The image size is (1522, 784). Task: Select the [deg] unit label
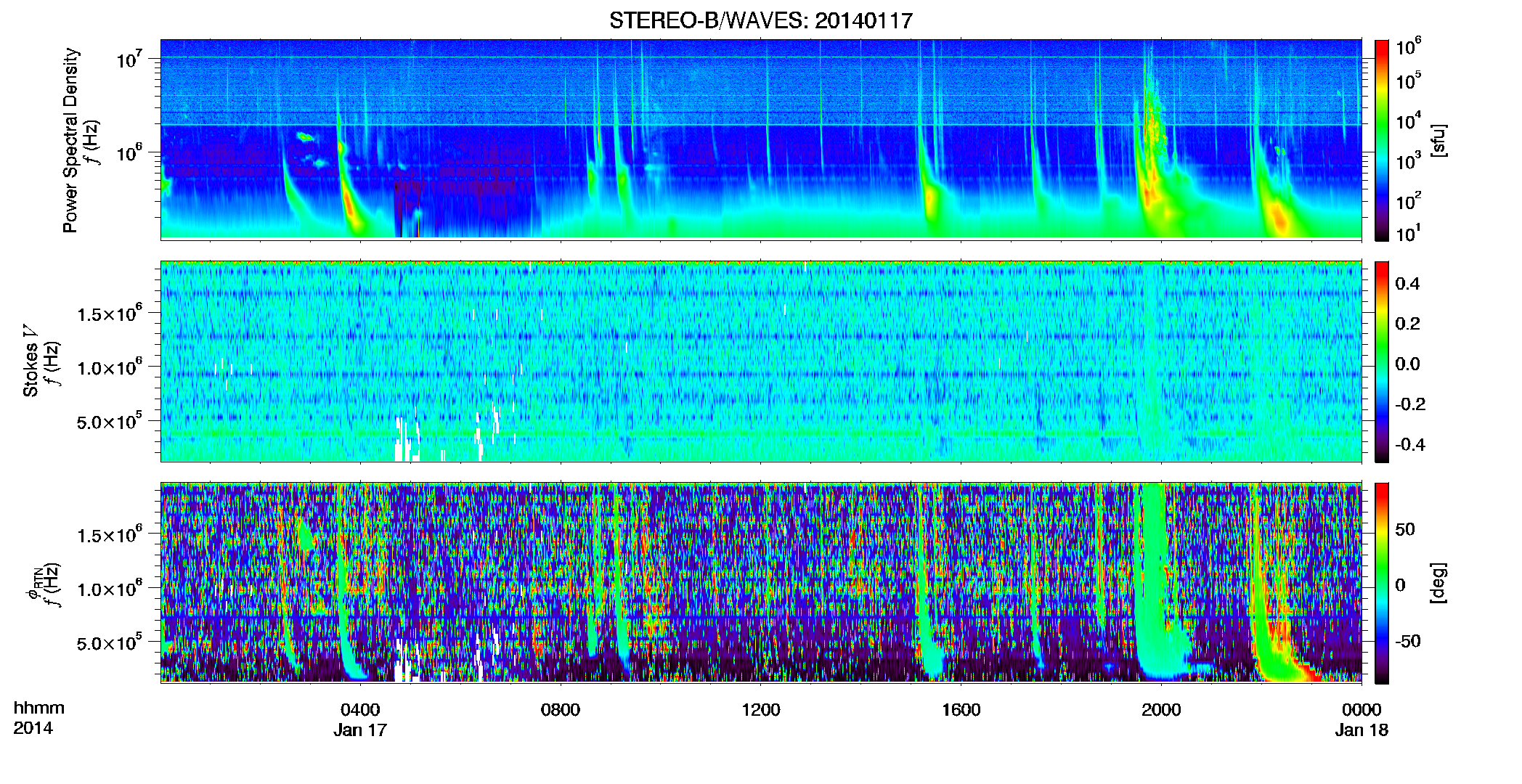click(x=1438, y=583)
